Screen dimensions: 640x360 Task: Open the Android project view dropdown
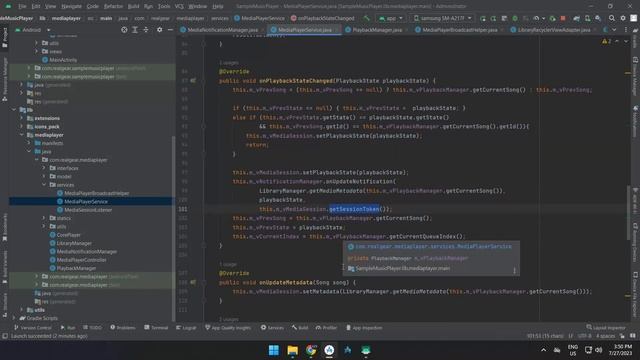click(x=33, y=30)
